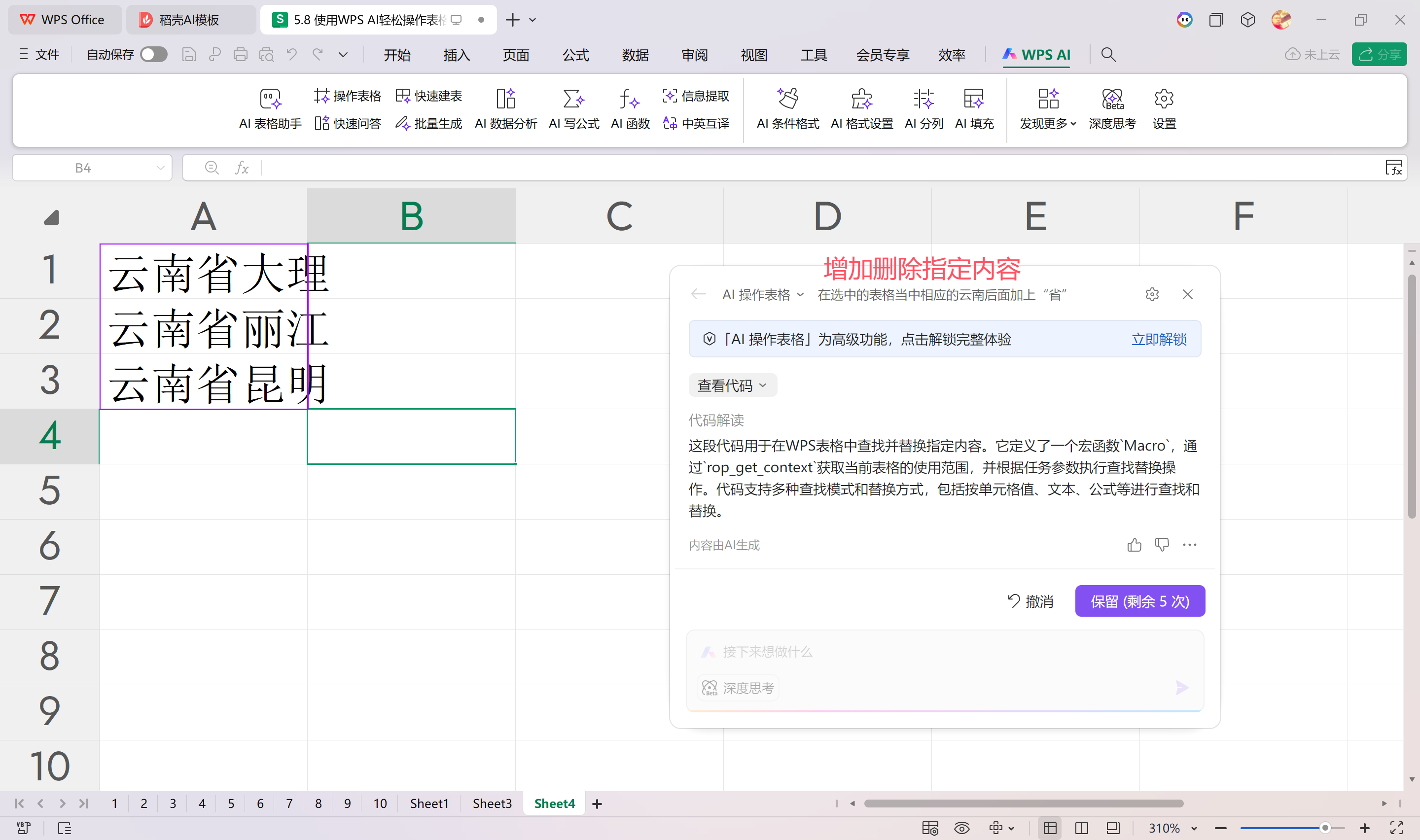The image size is (1420, 840).
Task: Click the horizontal scrollbar
Action: point(1023,803)
